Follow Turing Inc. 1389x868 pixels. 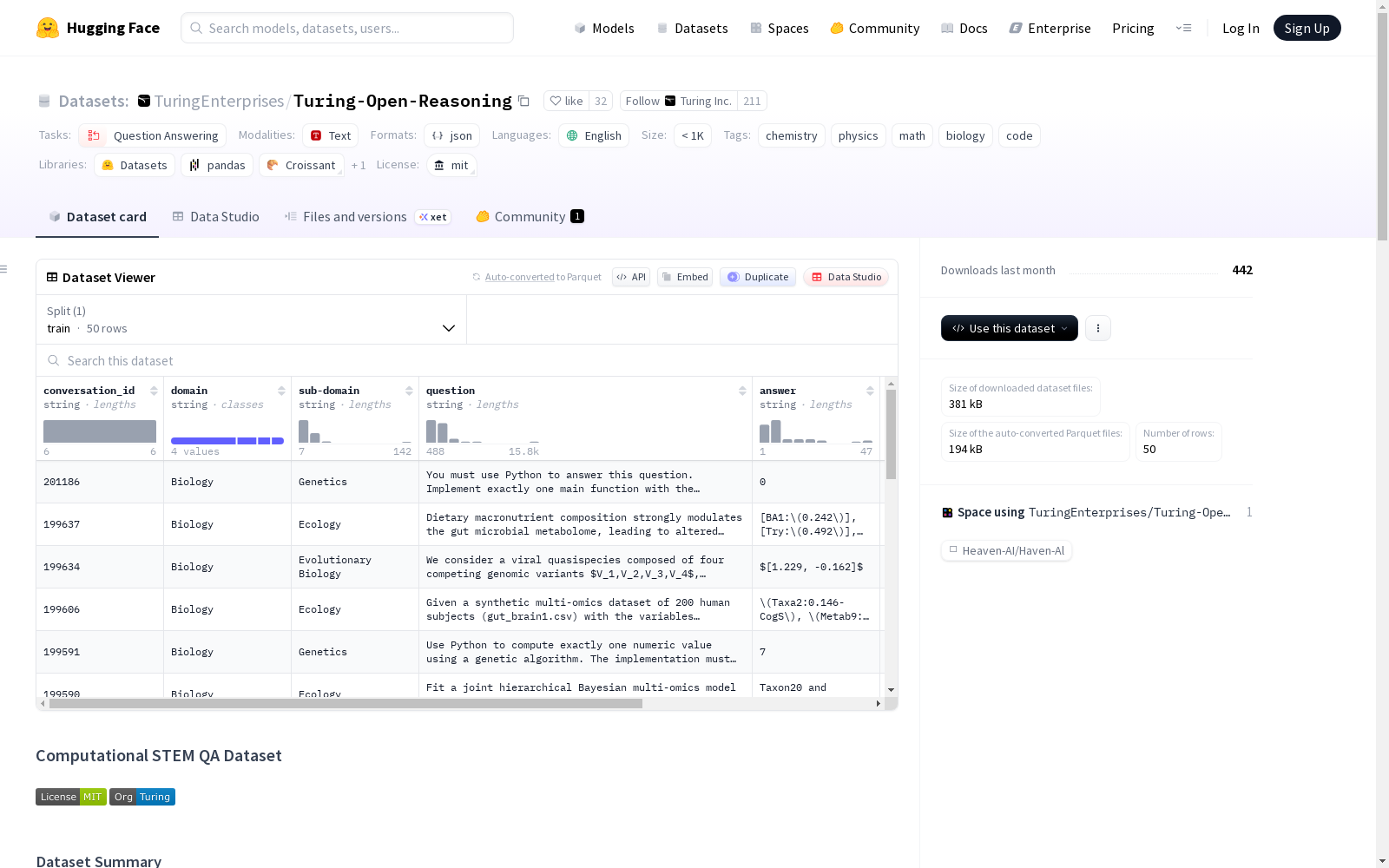[679, 101]
